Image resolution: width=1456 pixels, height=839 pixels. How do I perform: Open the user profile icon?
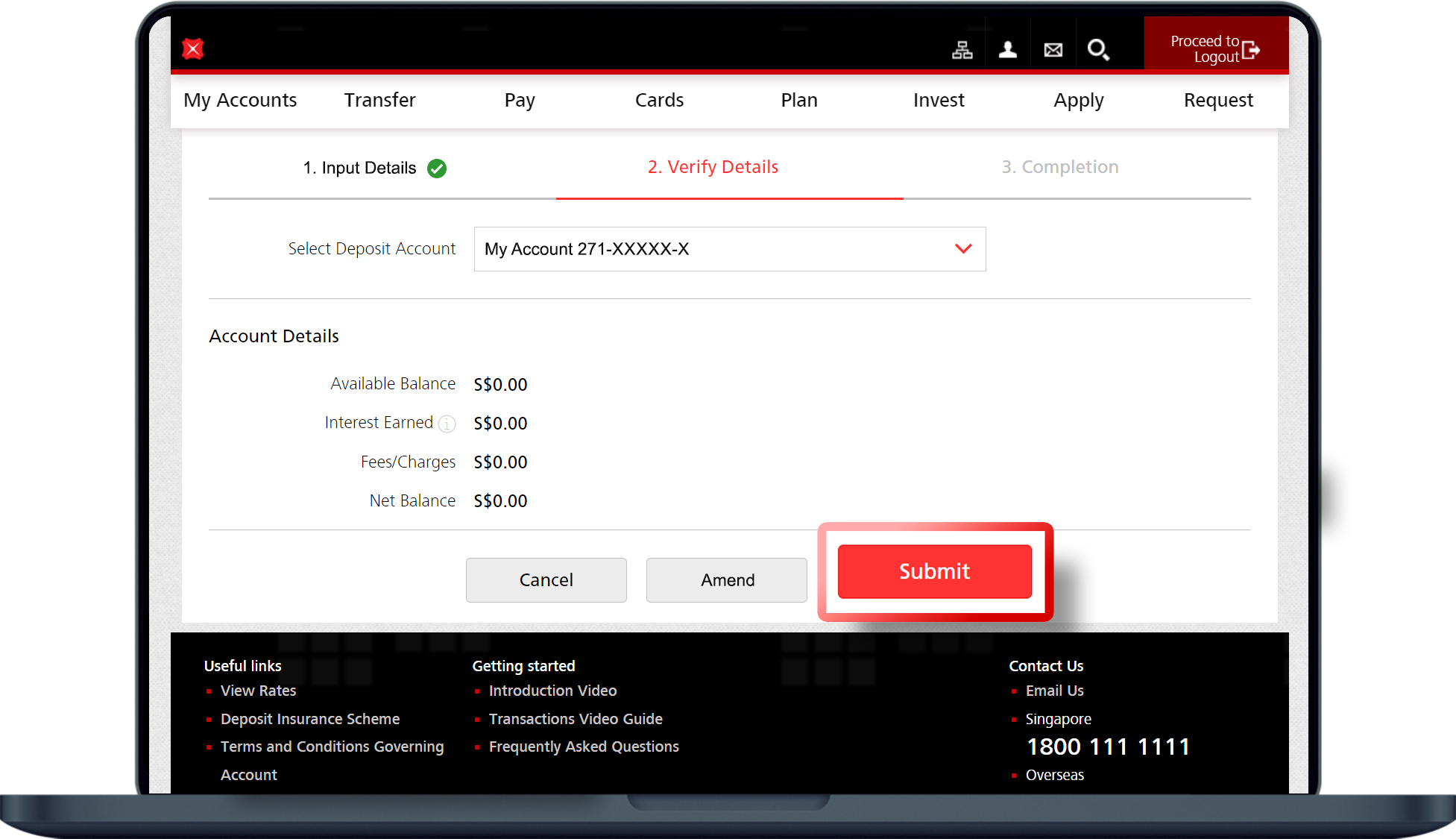[1008, 50]
